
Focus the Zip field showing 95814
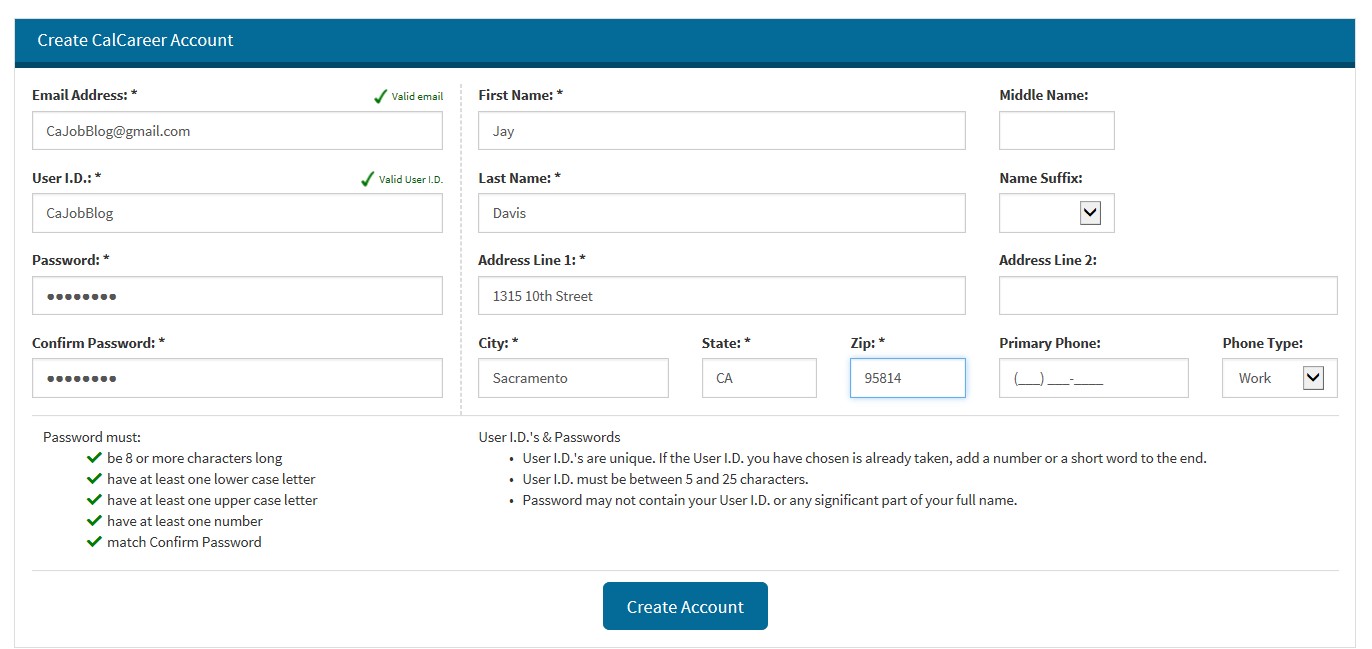(908, 378)
